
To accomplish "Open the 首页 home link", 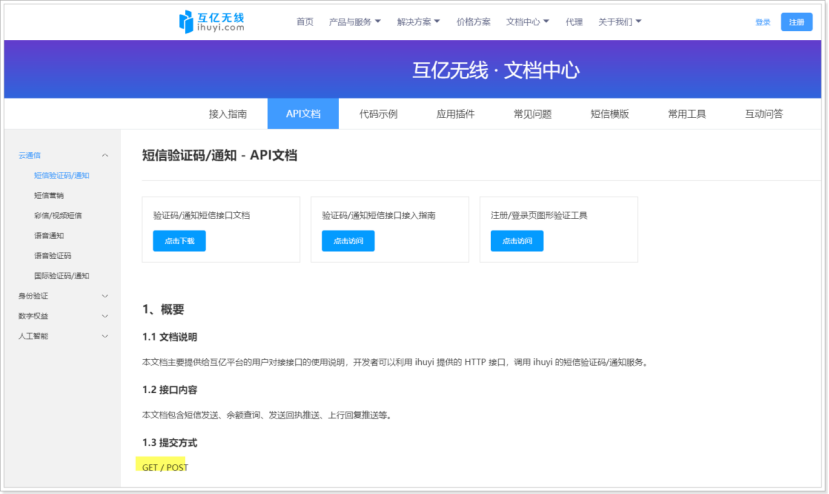I will 305,22.
